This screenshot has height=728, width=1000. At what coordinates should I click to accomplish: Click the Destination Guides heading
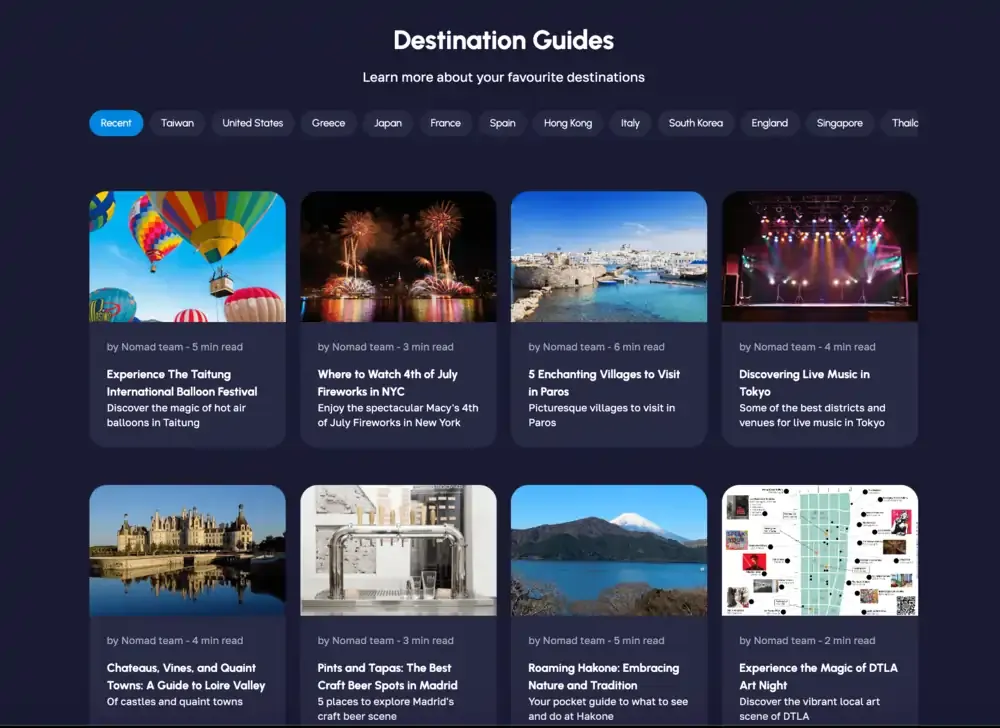click(503, 40)
